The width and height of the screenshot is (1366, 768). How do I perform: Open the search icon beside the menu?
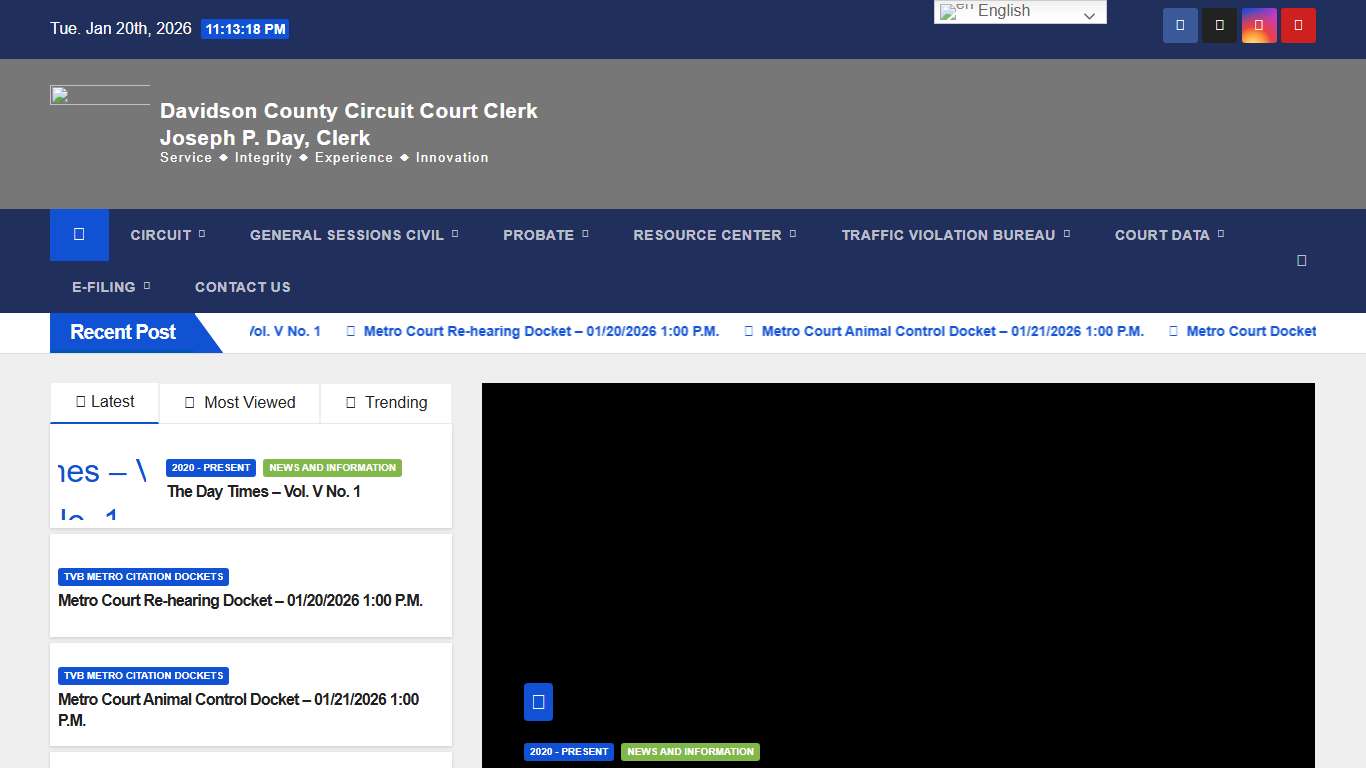(1301, 259)
